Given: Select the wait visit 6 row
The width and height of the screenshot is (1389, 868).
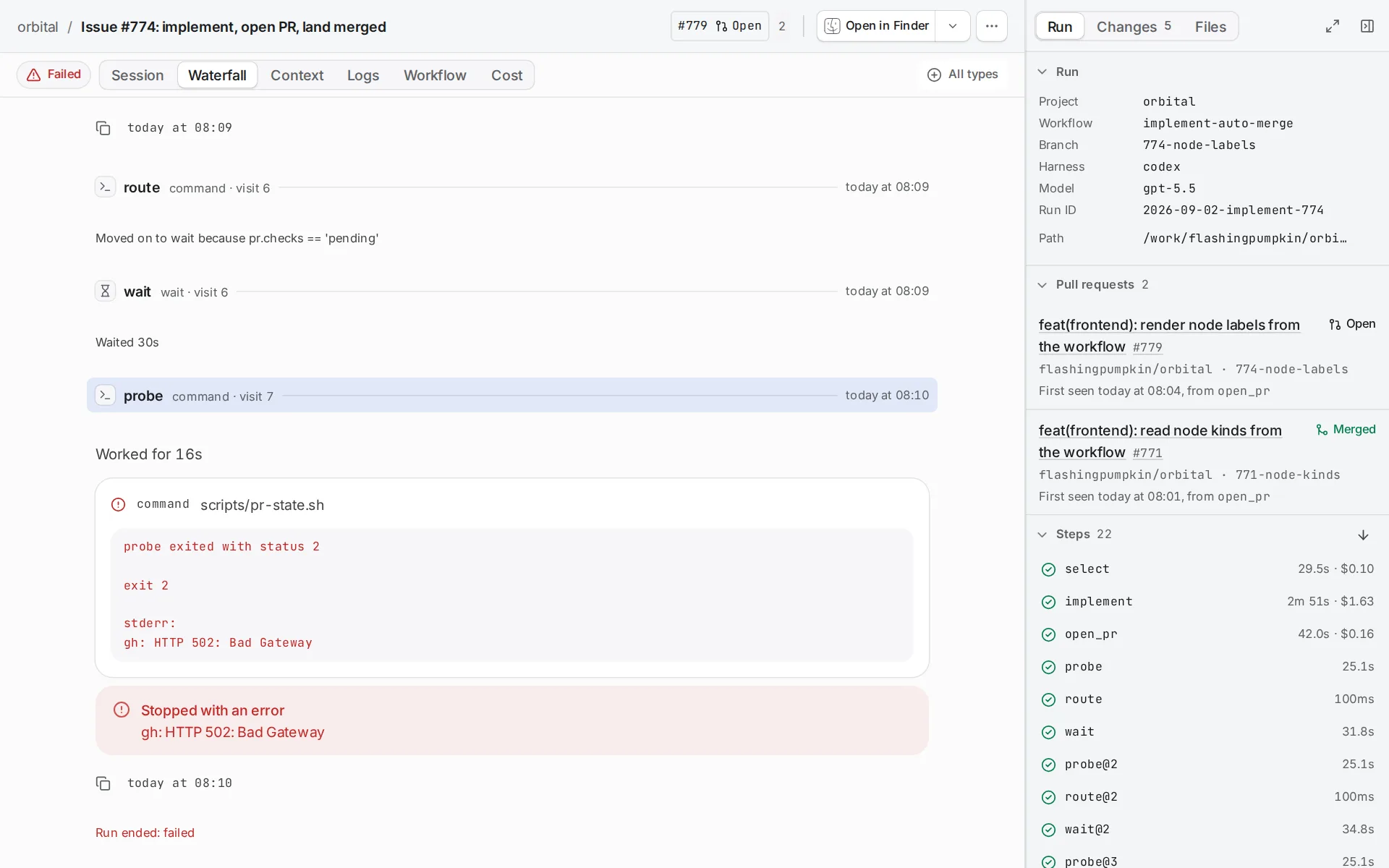Looking at the screenshot, I should coord(512,292).
